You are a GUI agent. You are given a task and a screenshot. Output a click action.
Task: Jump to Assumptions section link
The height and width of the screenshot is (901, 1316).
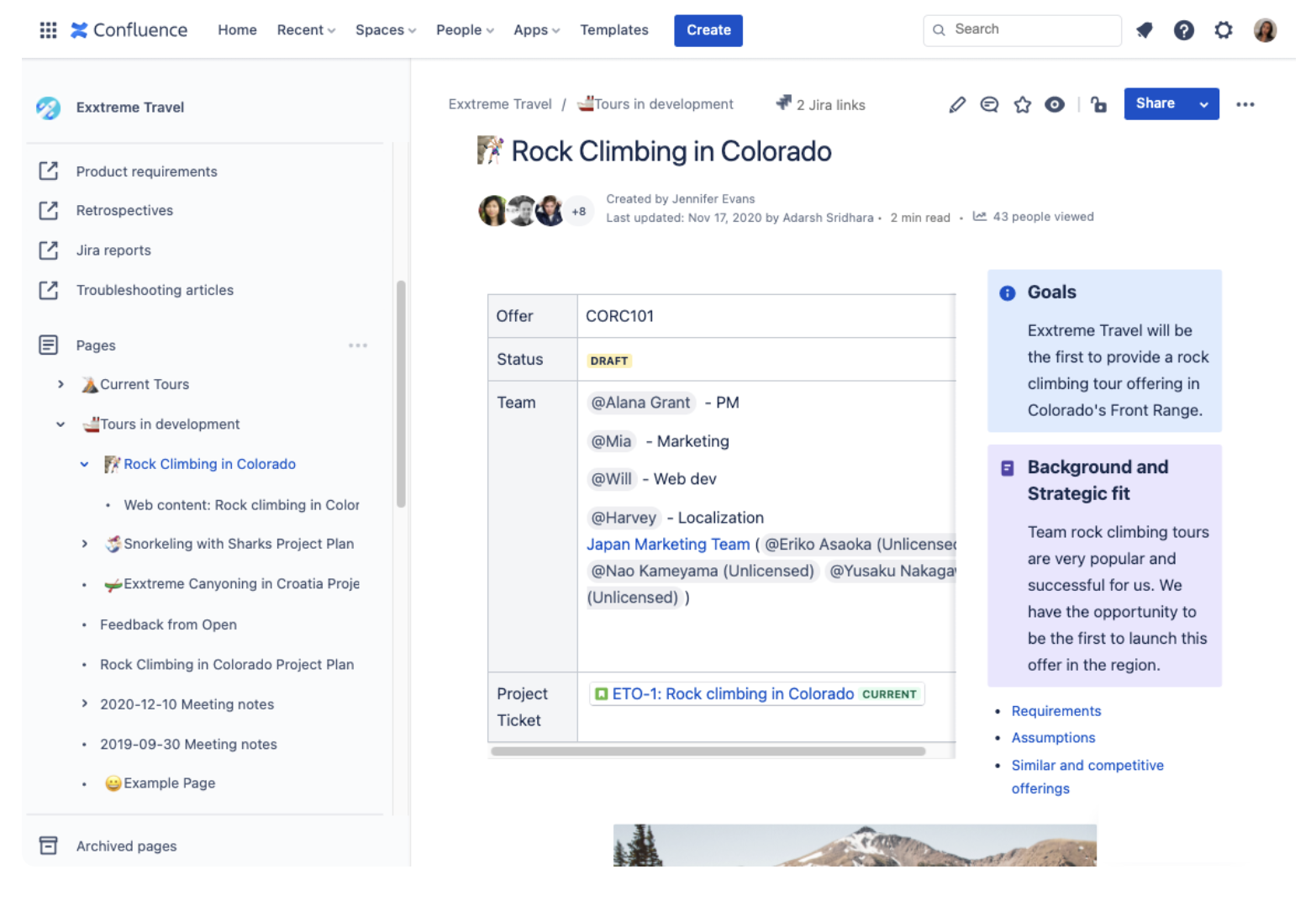click(x=1054, y=738)
